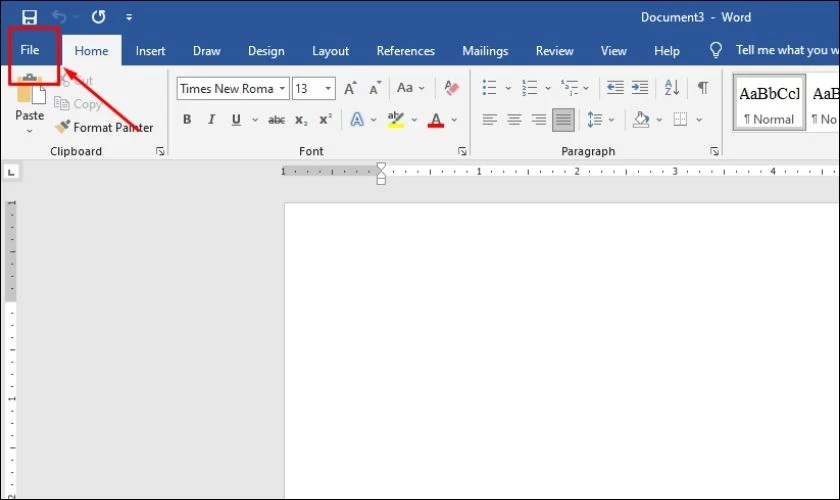Click the Shading paint bucket icon
Viewport: 840px width, 500px height.
(641, 120)
